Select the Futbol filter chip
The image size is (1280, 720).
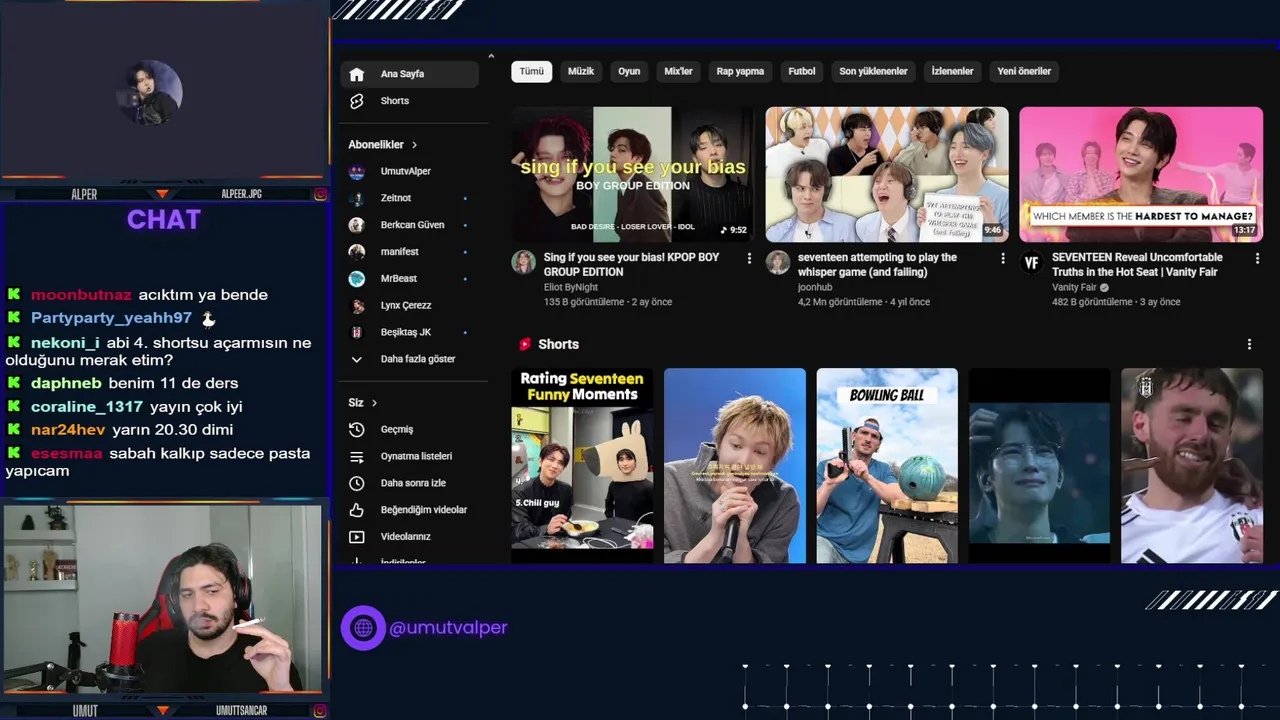[802, 71]
